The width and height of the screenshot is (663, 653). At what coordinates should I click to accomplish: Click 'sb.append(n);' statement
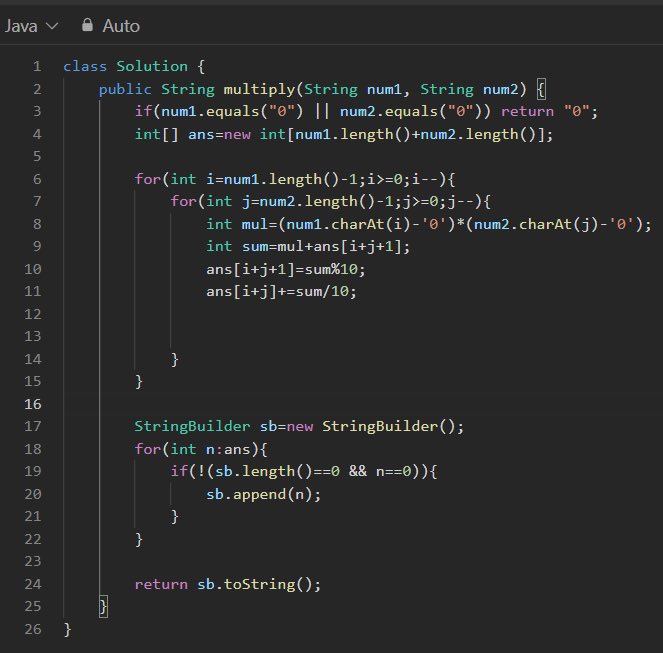tap(263, 494)
